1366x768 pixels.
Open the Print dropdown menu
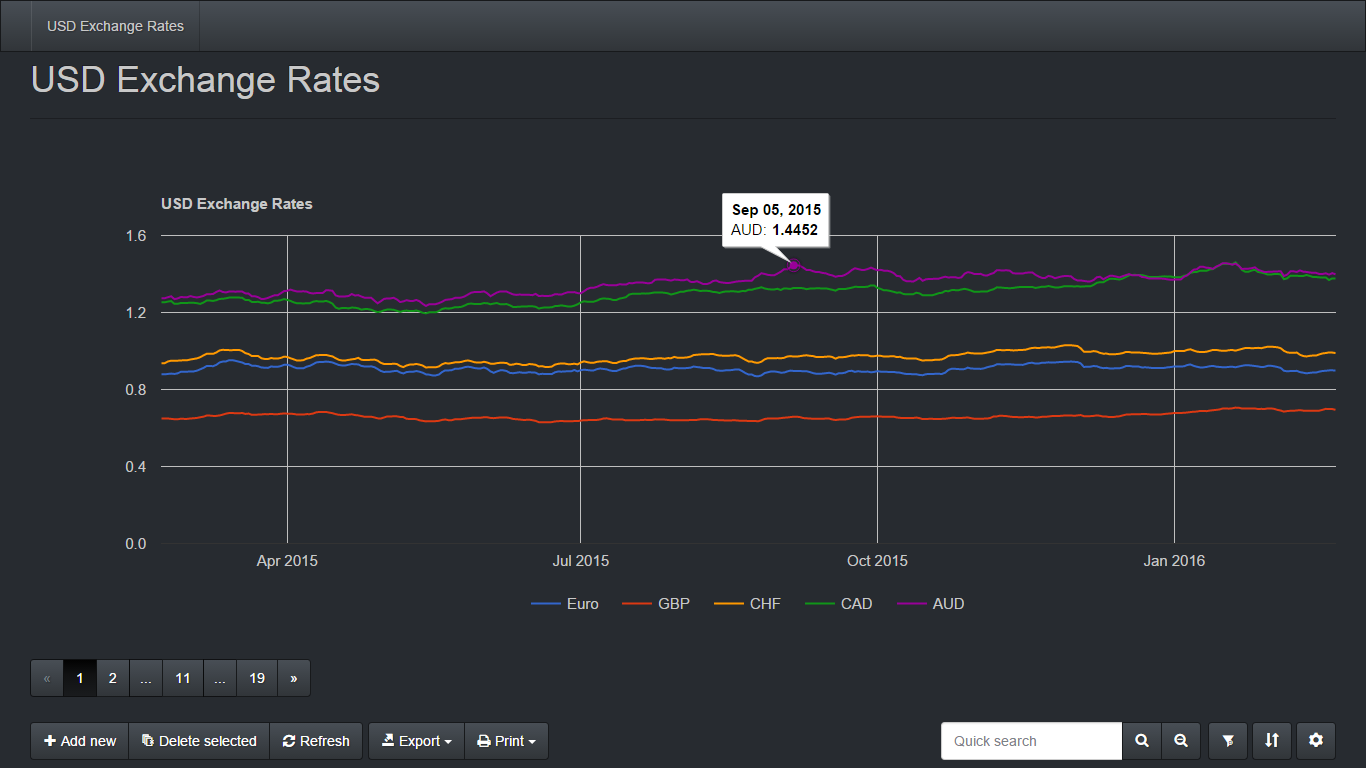[507, 741]
